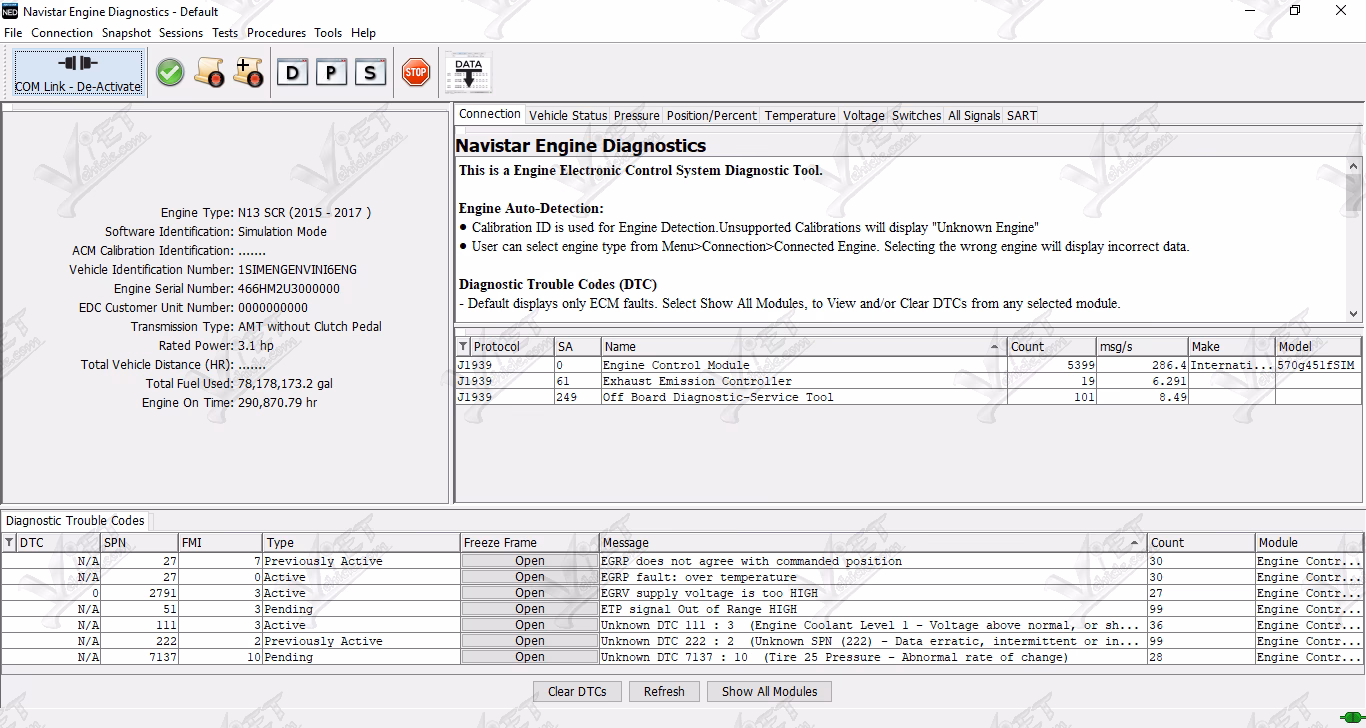Screen dimensions: 1366x728
Task: Click the new snapshot plus scroll icon
Action: (x=248, y=71)
